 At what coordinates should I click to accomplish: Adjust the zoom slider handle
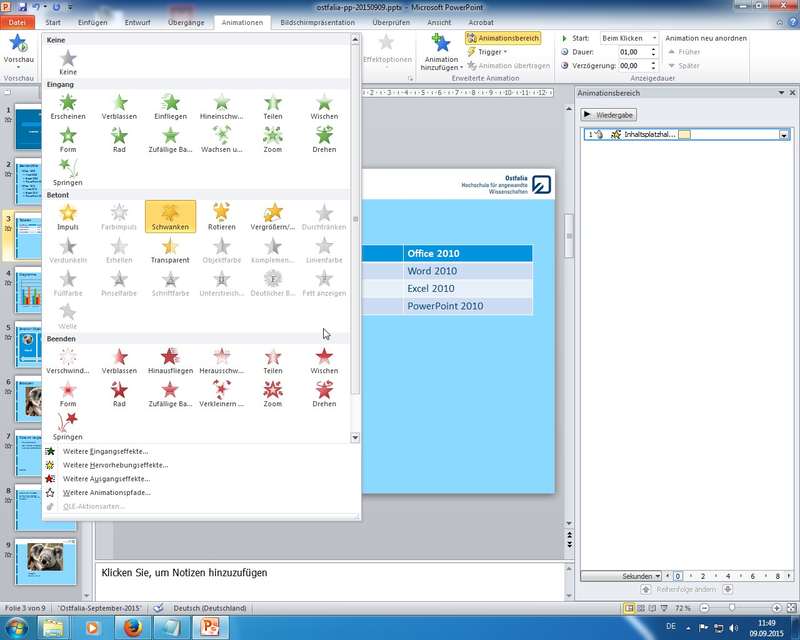(732, 608)
